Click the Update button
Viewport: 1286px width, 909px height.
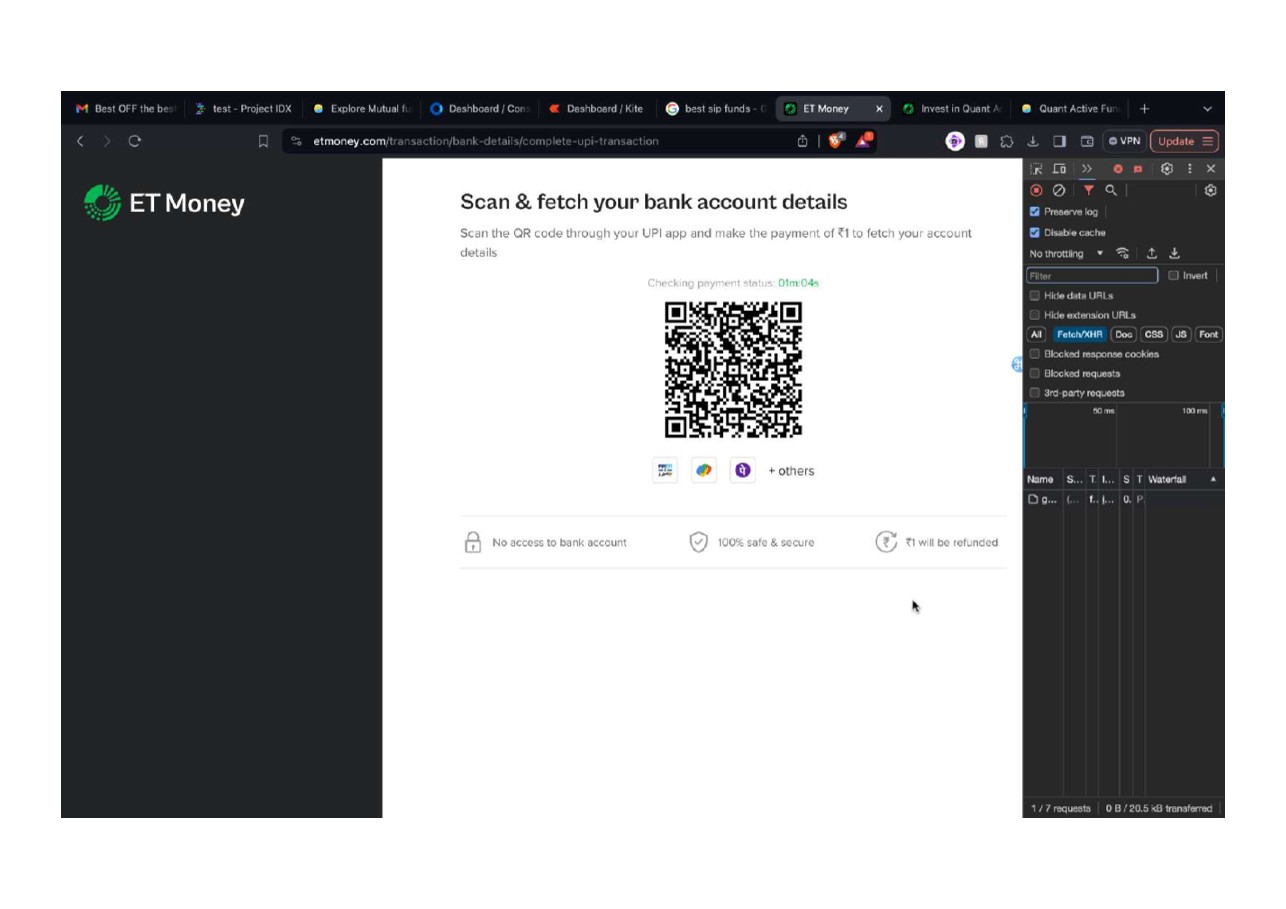pos(1184,141)
